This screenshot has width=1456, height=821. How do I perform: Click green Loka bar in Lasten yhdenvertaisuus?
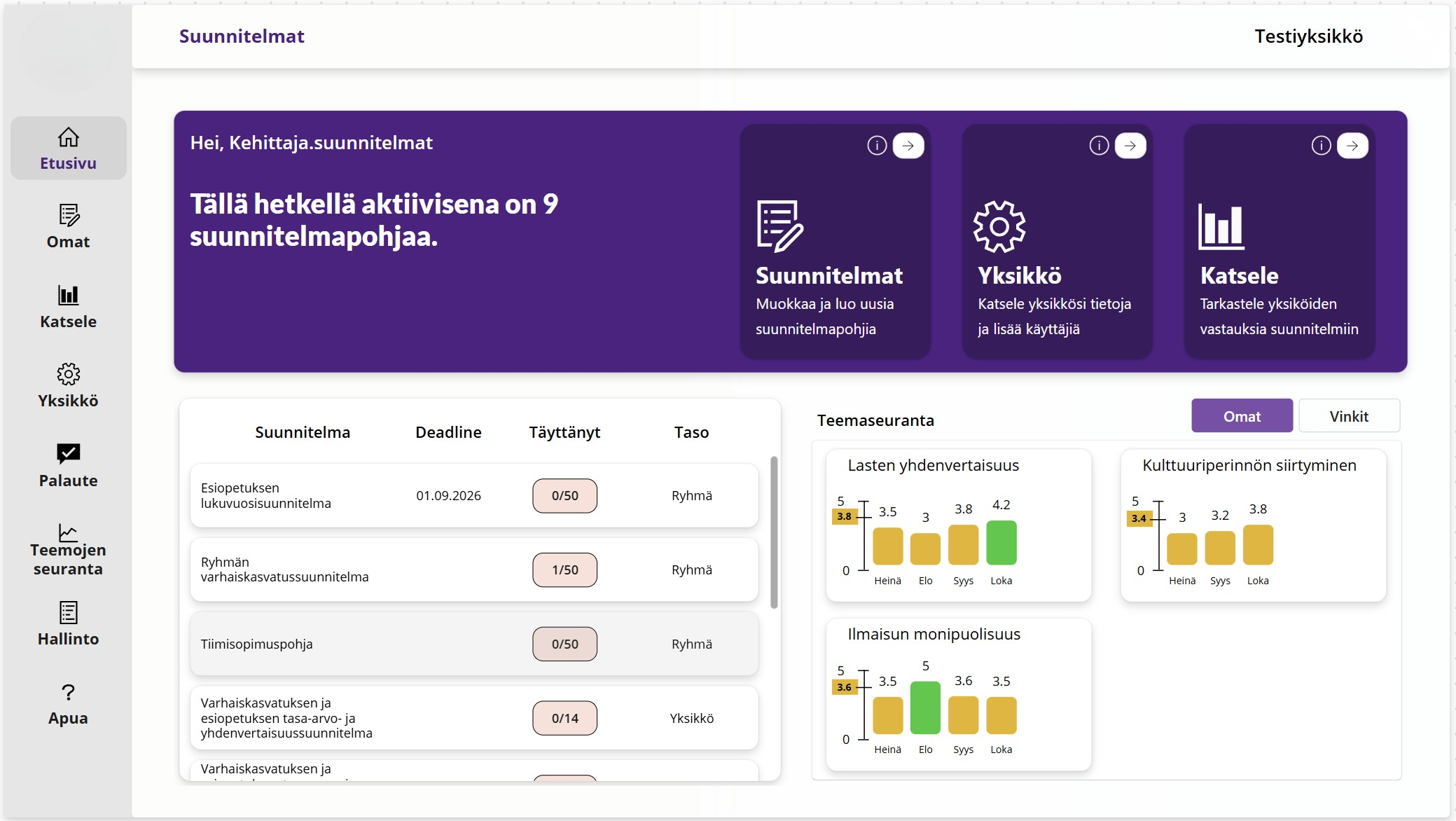(x=1001, y=543)
